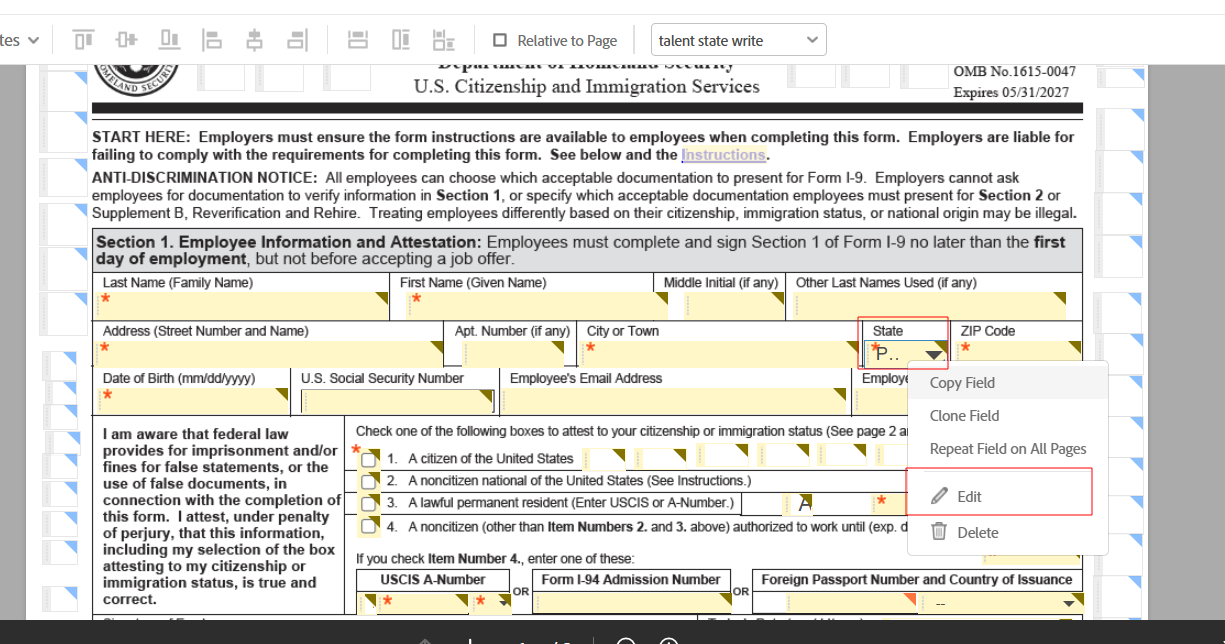Screen dimensions: 1225x644
Task: Click the match width icon
Action: 358,40
